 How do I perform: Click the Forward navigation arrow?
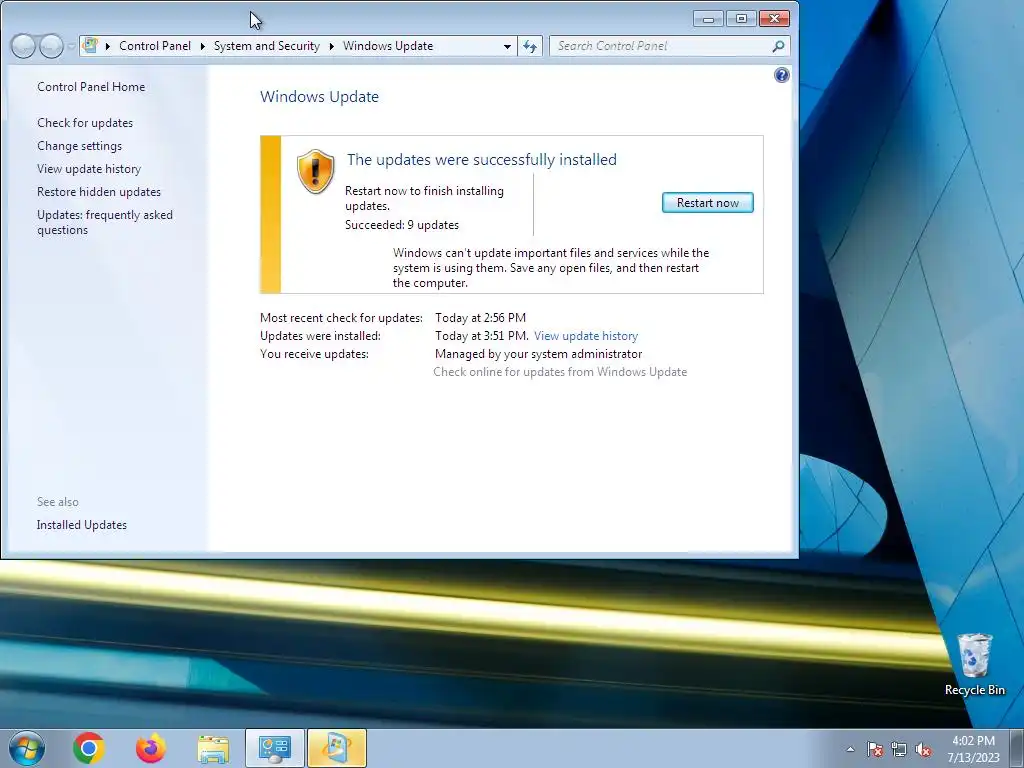click(51, 46)
